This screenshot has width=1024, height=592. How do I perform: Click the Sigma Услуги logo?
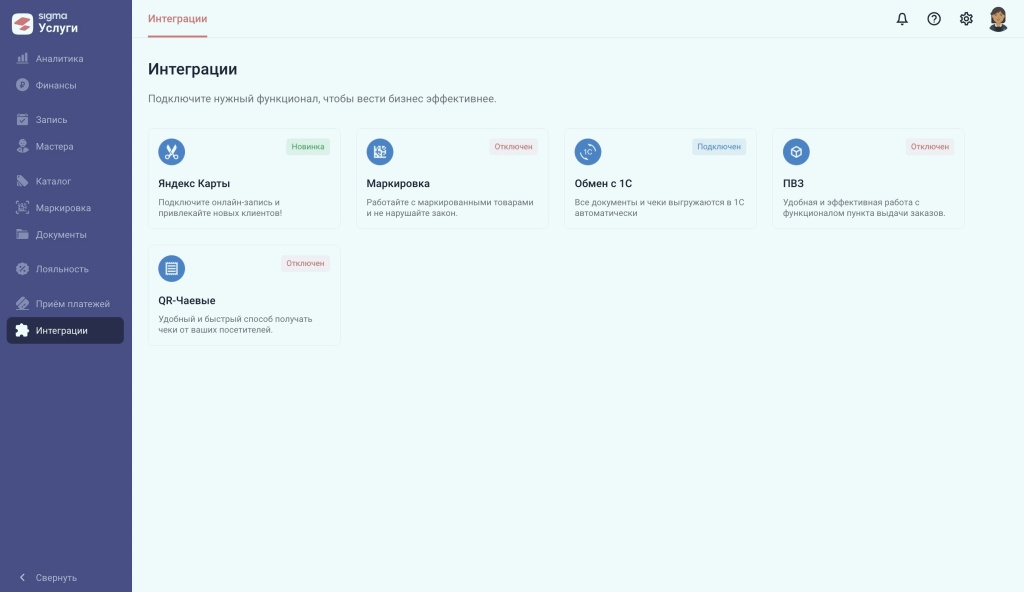[x=45, y=22]
